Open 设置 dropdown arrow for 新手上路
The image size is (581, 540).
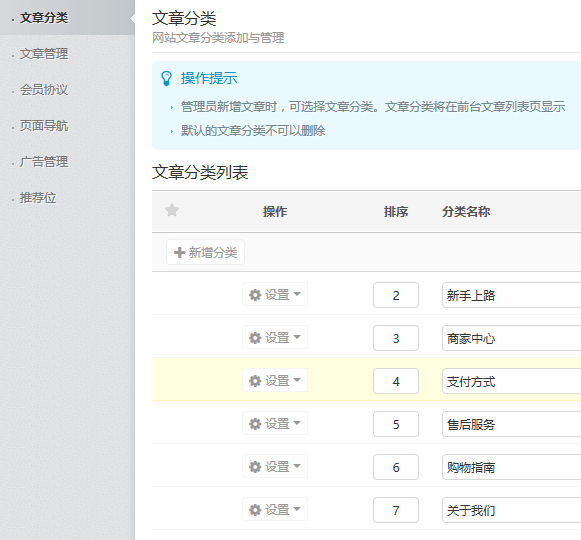tap(297, 294)
